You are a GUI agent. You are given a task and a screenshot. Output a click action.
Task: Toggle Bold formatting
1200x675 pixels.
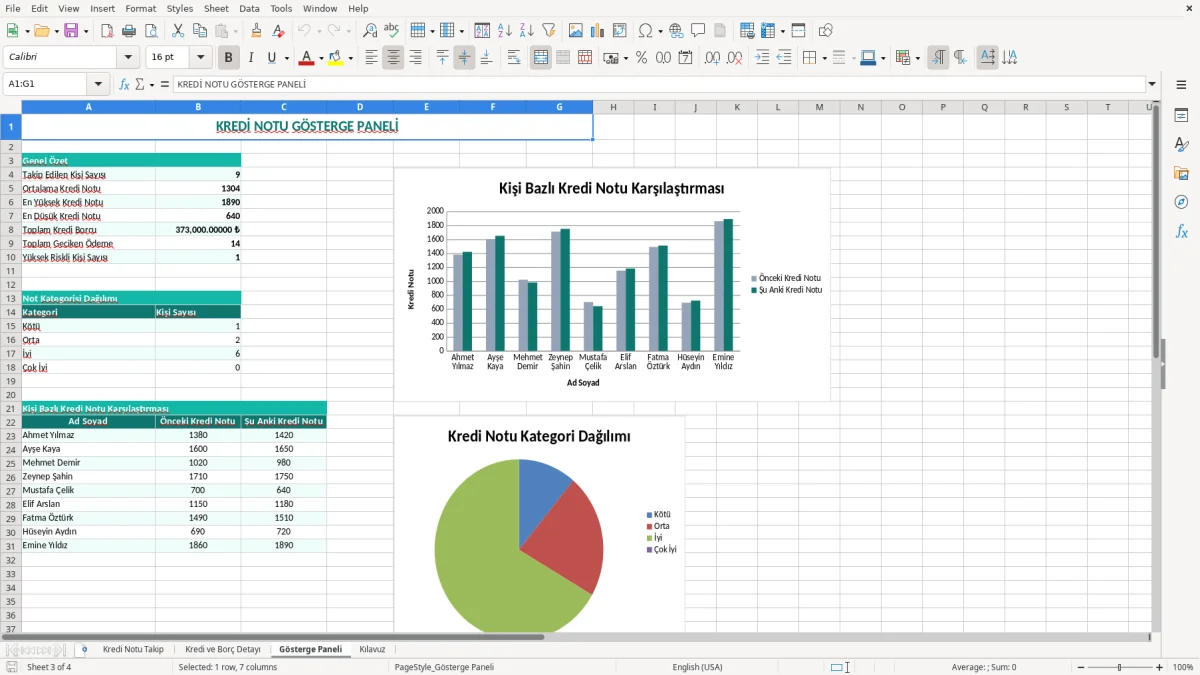pos(229,58)
